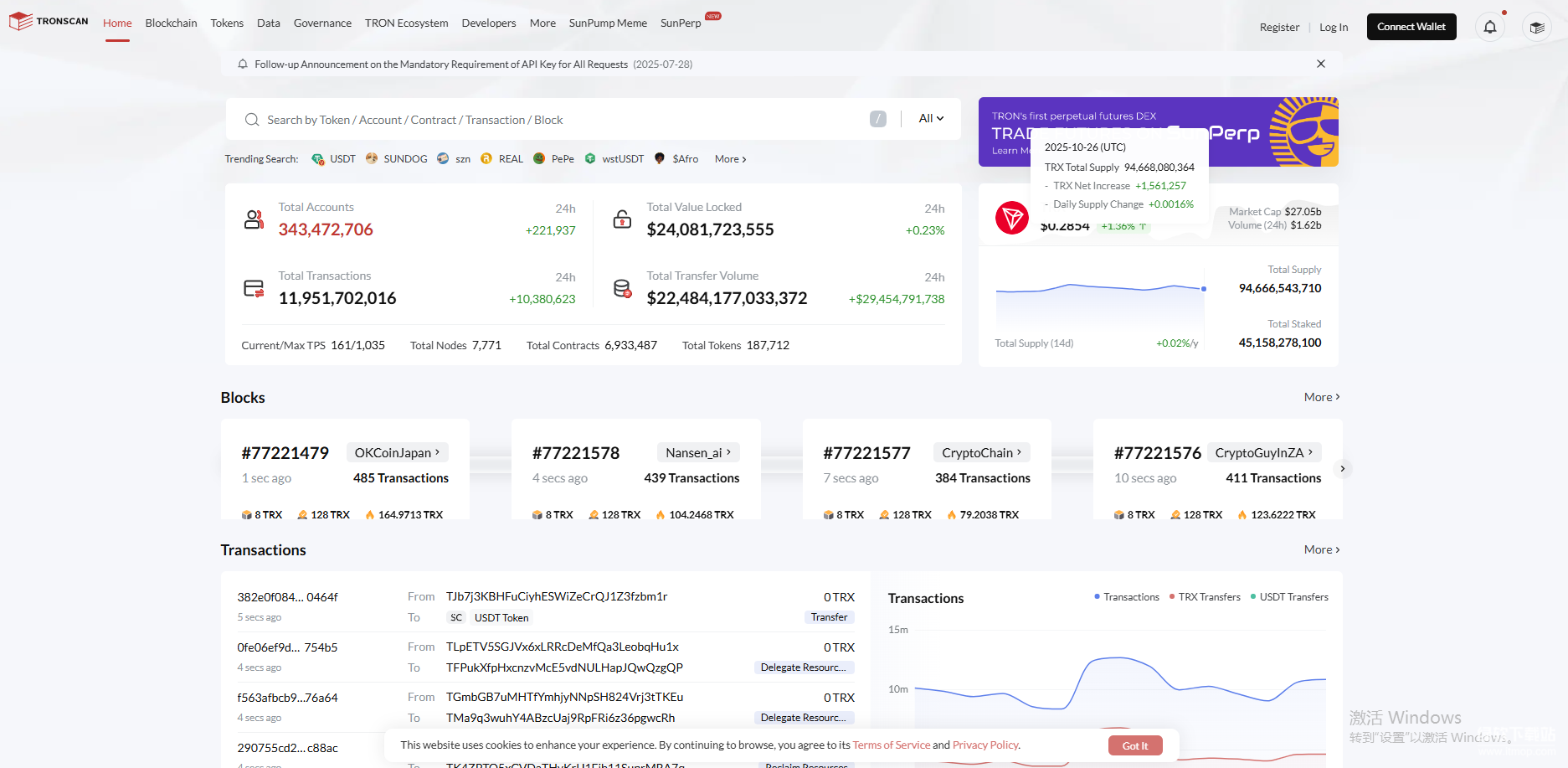Click the Connect Wallet button
This screenshot has height=768, width=1568.
tap(1411, 27)
